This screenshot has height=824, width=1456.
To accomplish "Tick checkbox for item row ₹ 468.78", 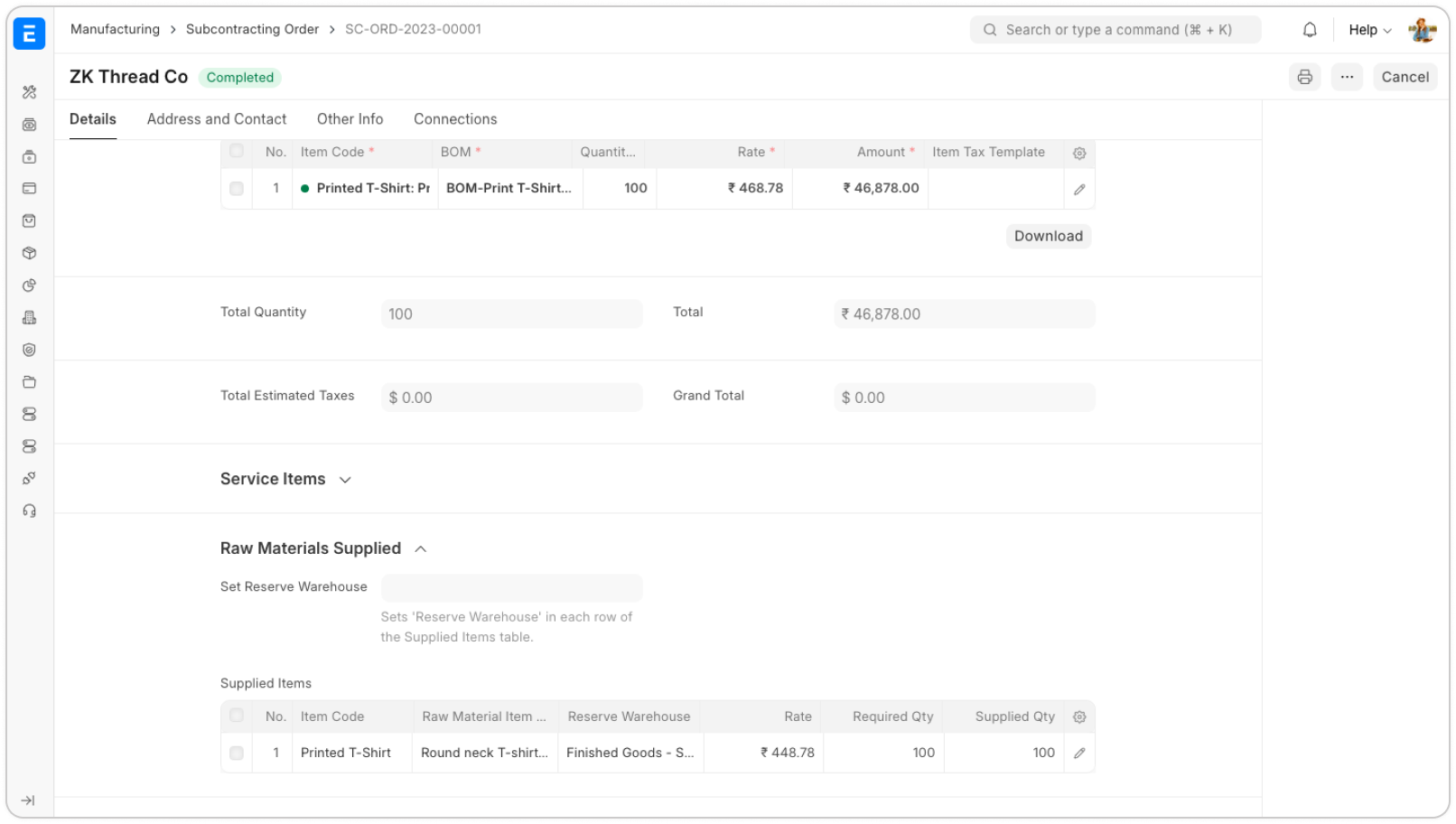I will pos(237,189).
